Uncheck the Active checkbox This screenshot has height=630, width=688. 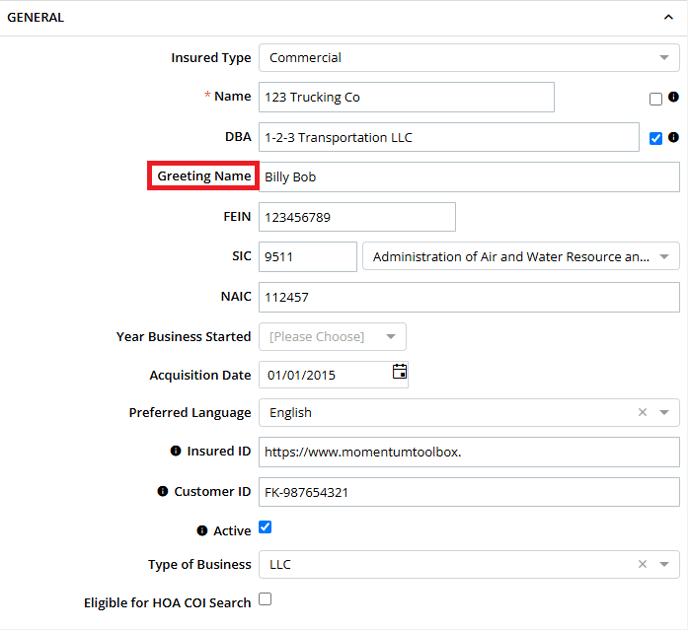(x=265, y=527)
